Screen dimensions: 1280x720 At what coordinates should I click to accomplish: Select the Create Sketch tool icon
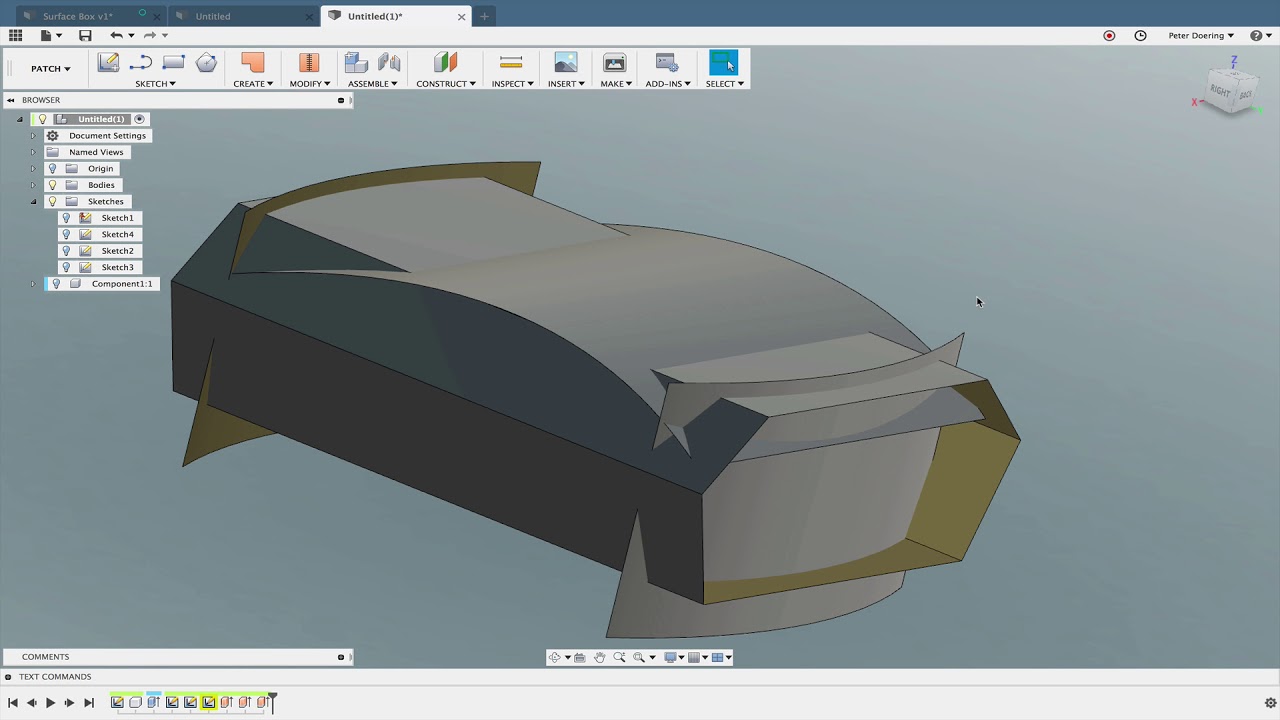108,62
